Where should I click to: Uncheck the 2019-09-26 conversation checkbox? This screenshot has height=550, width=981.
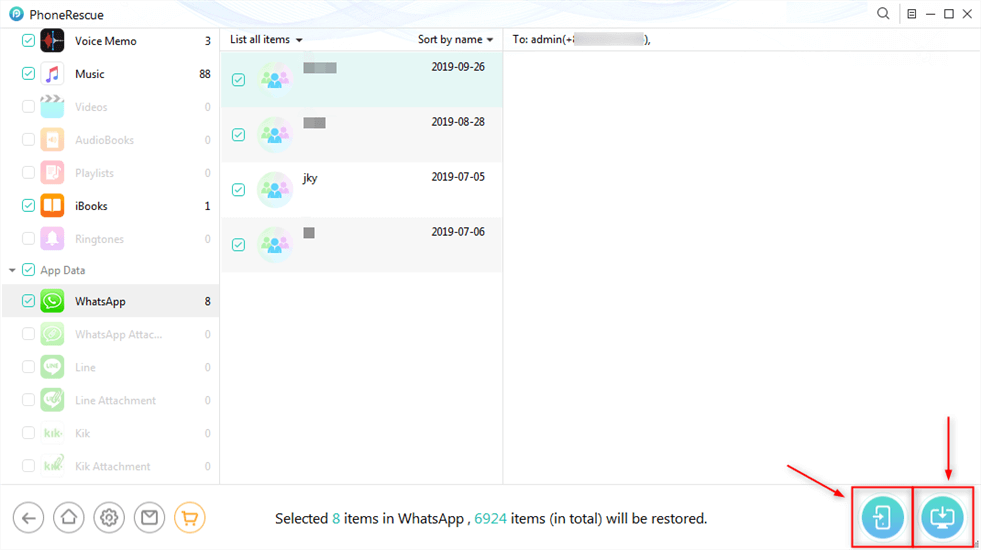pyautogui.click(x=238, y=79)
